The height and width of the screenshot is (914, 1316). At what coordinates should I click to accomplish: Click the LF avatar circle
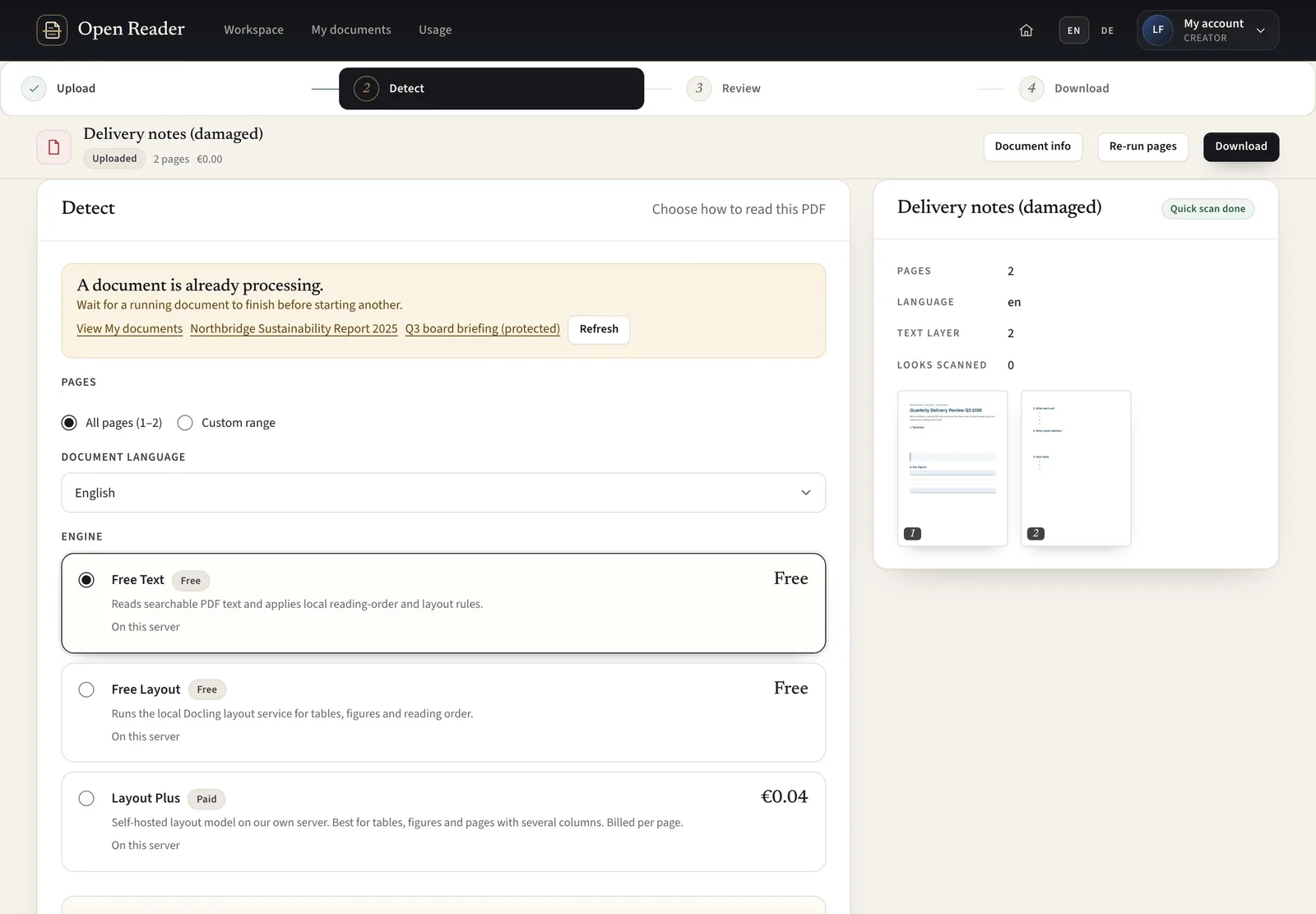(1157, 30)
